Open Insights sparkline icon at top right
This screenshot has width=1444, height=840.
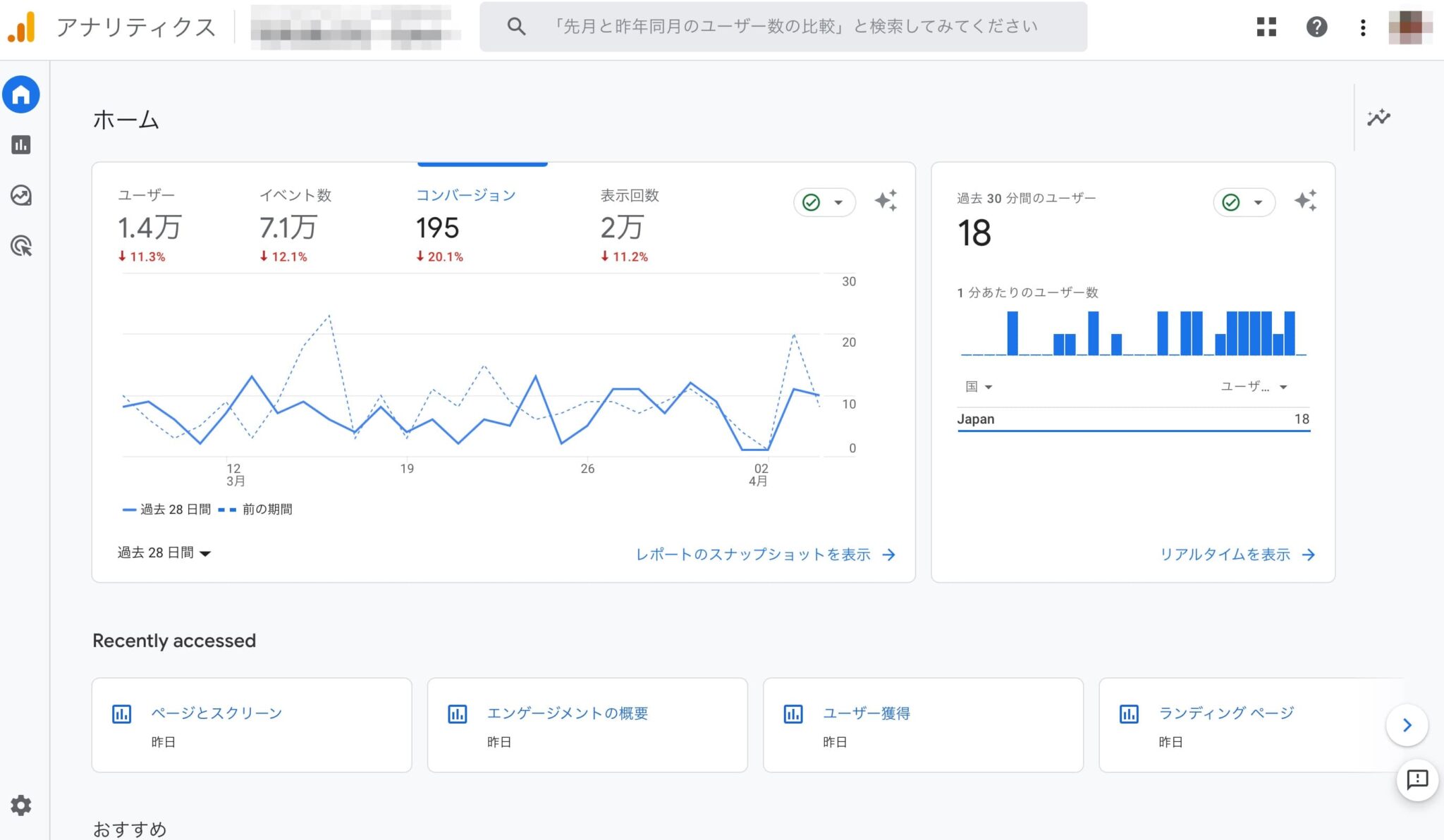(1378, 118)
